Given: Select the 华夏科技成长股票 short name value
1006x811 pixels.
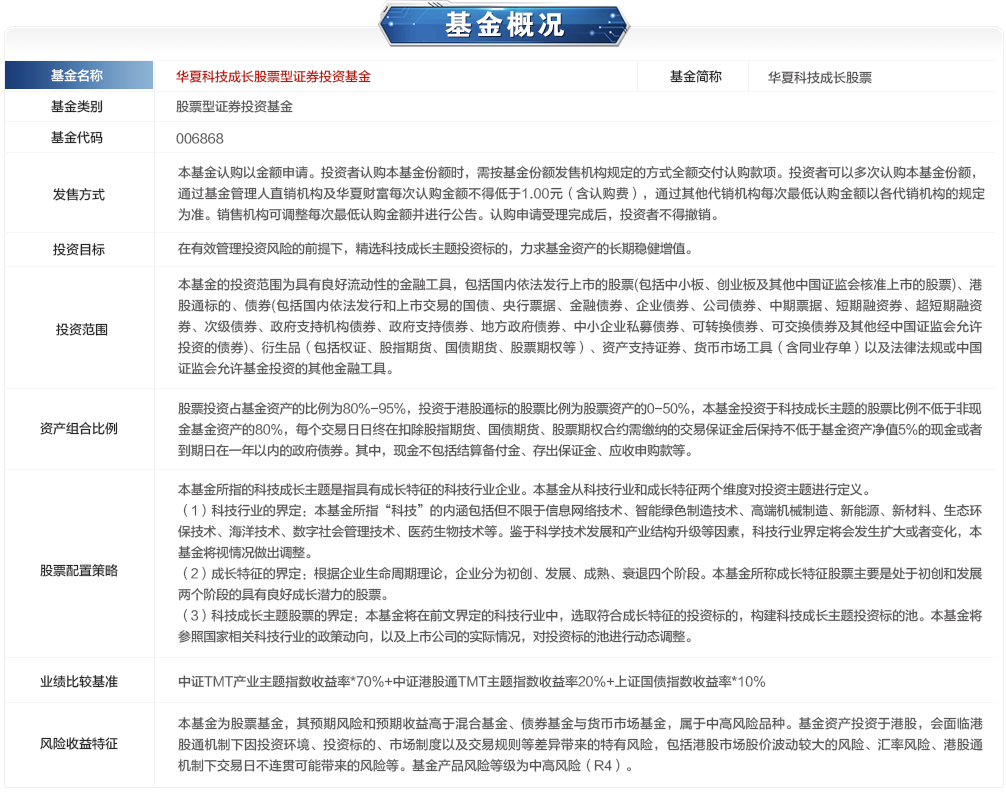Looking at the screenshot, I should [x=819, y=77].
